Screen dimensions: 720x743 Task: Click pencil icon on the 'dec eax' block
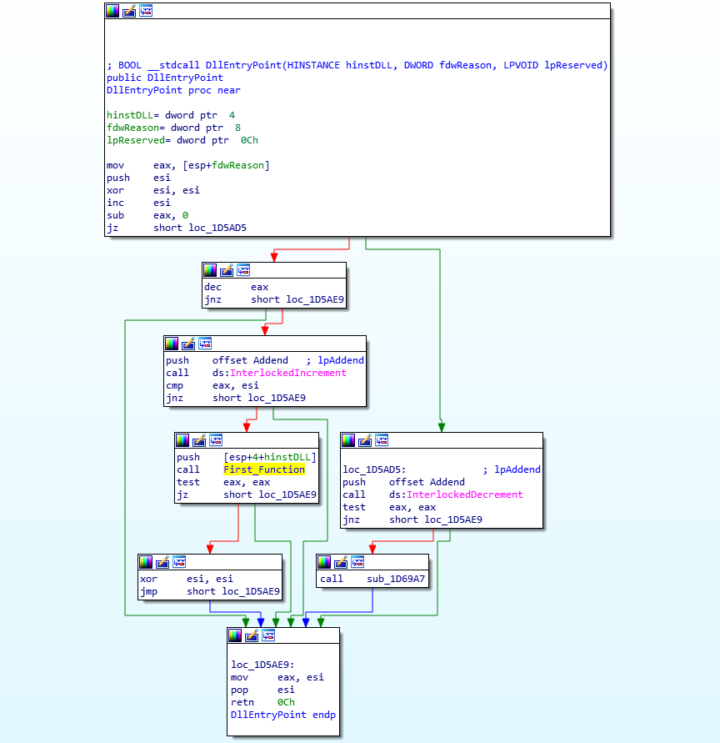point(227,271)
